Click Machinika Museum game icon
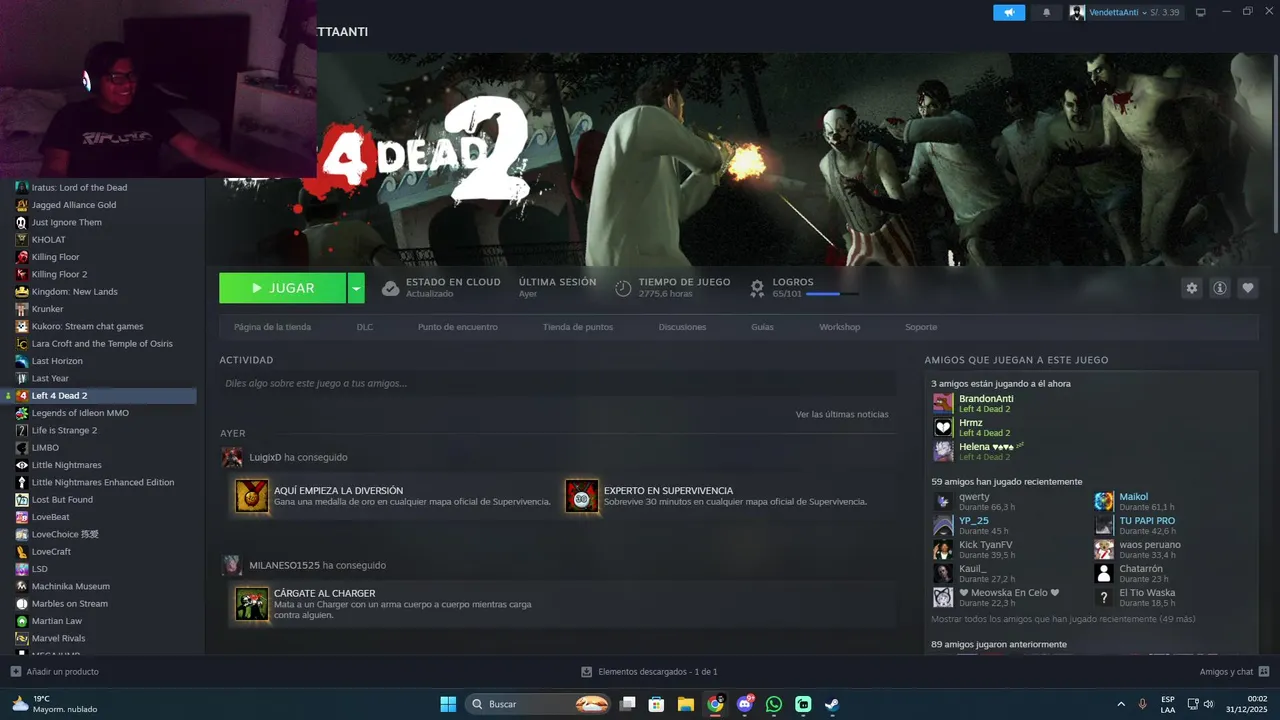This screenshot has height=720, width=1280. [x=22, y=586]
